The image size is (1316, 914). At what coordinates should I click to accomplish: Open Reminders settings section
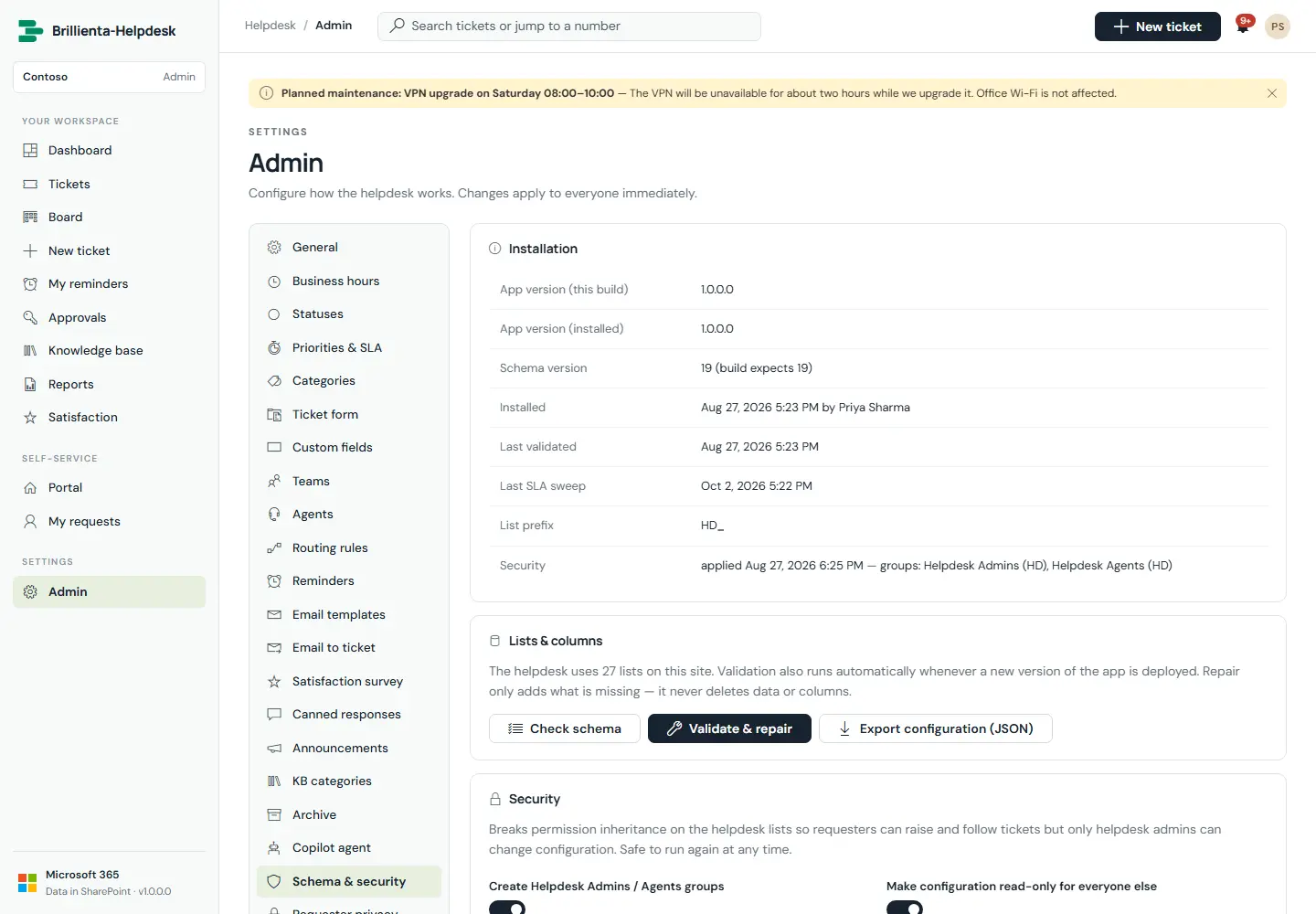pos(349,580)
